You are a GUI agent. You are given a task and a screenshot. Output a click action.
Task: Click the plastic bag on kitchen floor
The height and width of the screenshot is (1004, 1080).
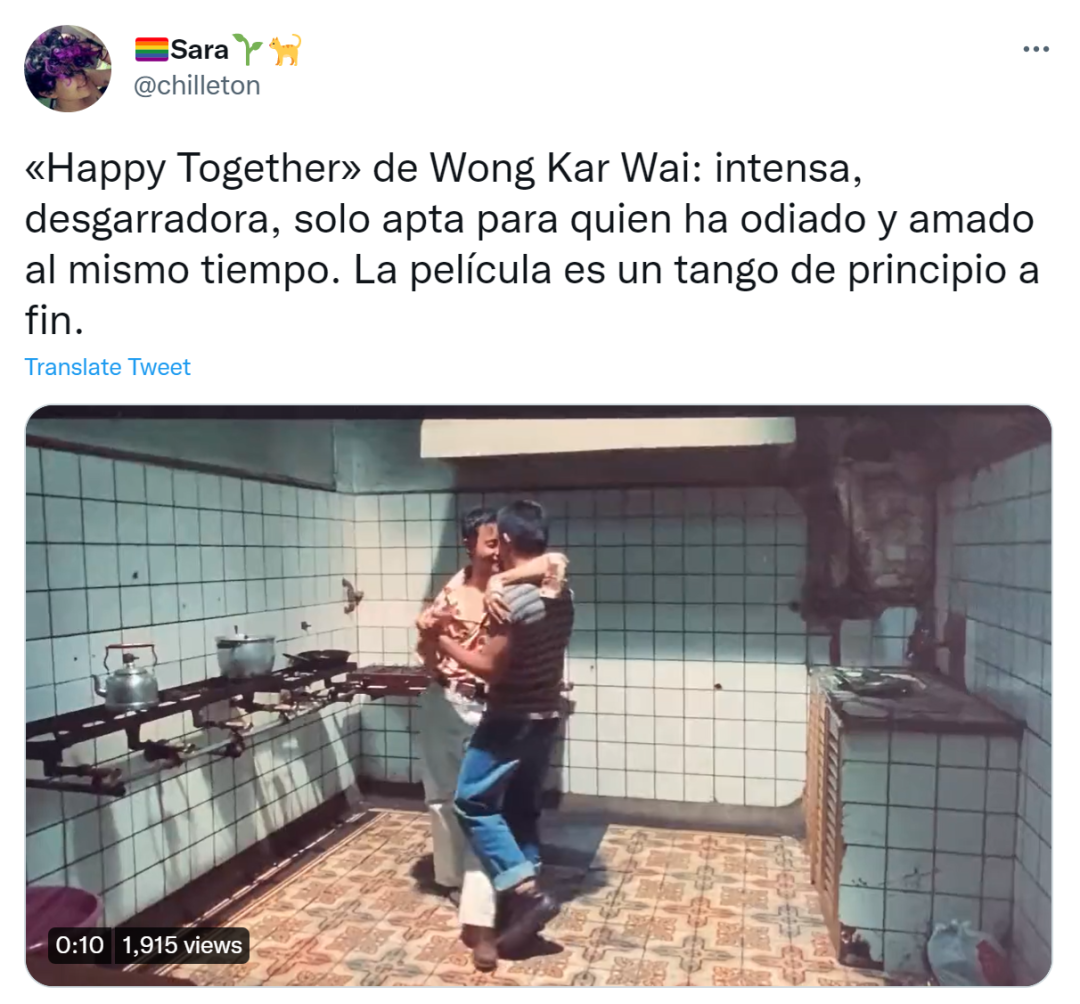pyautogui.click(x=963, y=952)
